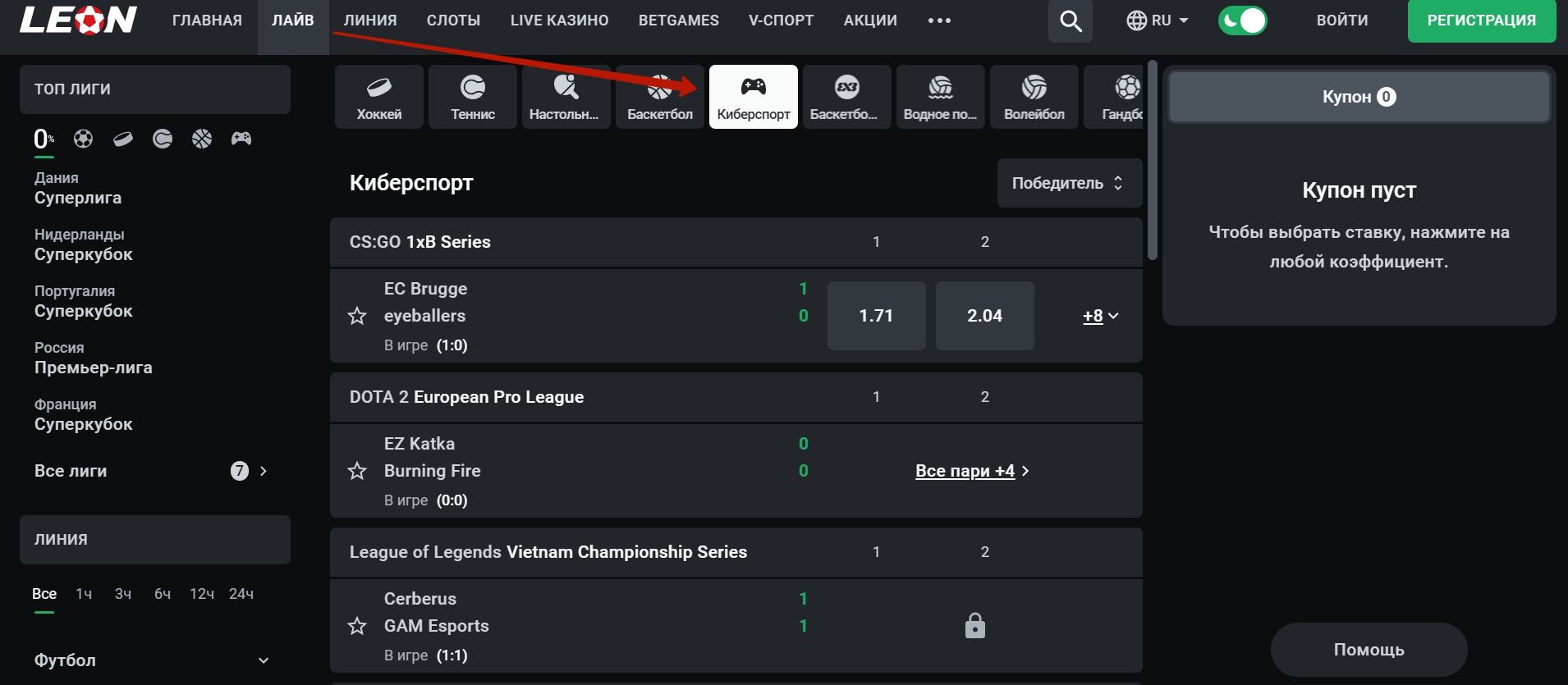Click the main content vertical scrollbar
Viewport: 1568px width, 685px height.
click(1152, 164)
